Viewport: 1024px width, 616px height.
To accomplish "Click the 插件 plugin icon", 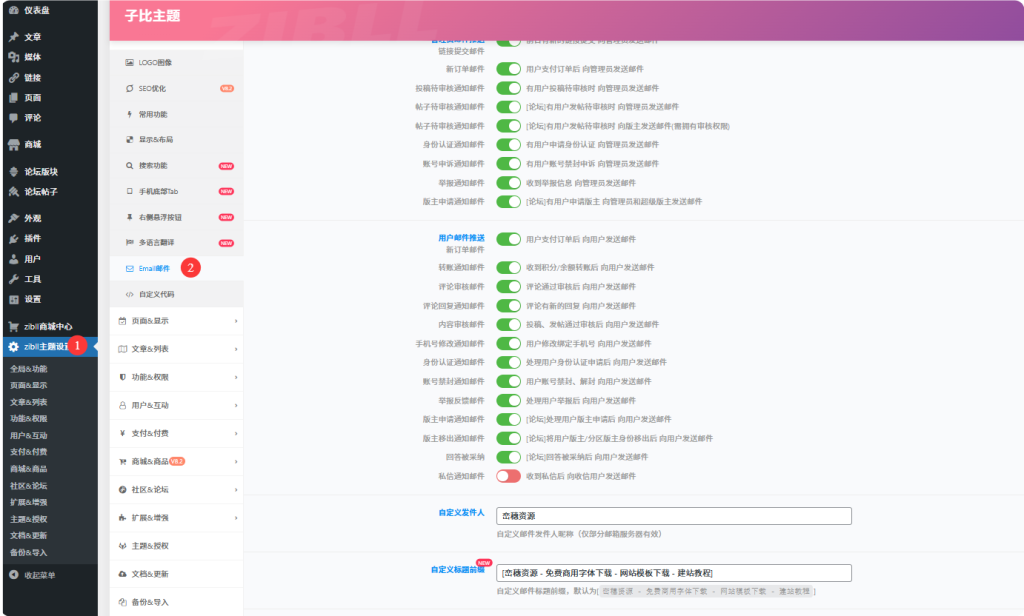I will pyautogui.click(x=14, y=238).
